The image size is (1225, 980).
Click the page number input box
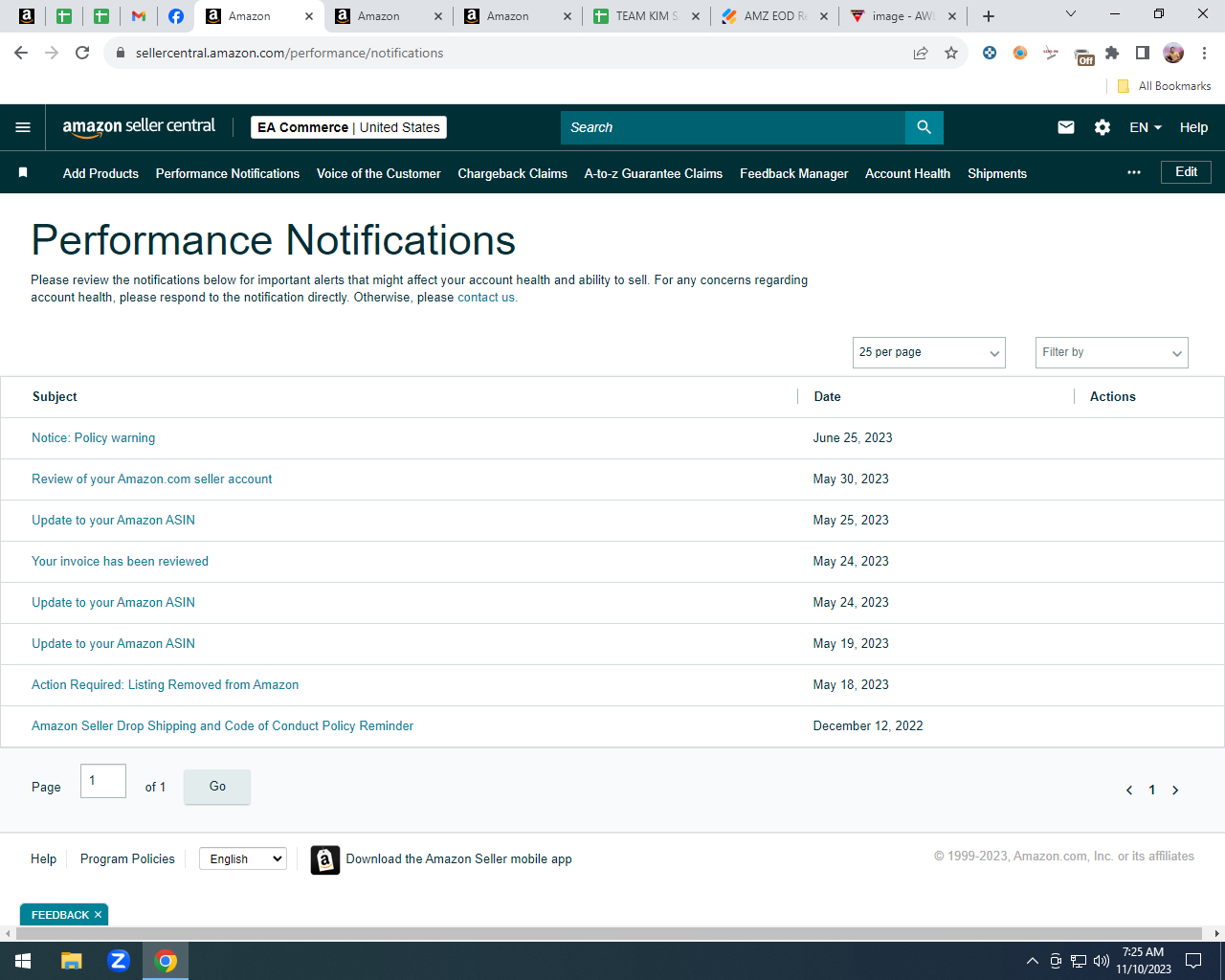pos(103,781)
